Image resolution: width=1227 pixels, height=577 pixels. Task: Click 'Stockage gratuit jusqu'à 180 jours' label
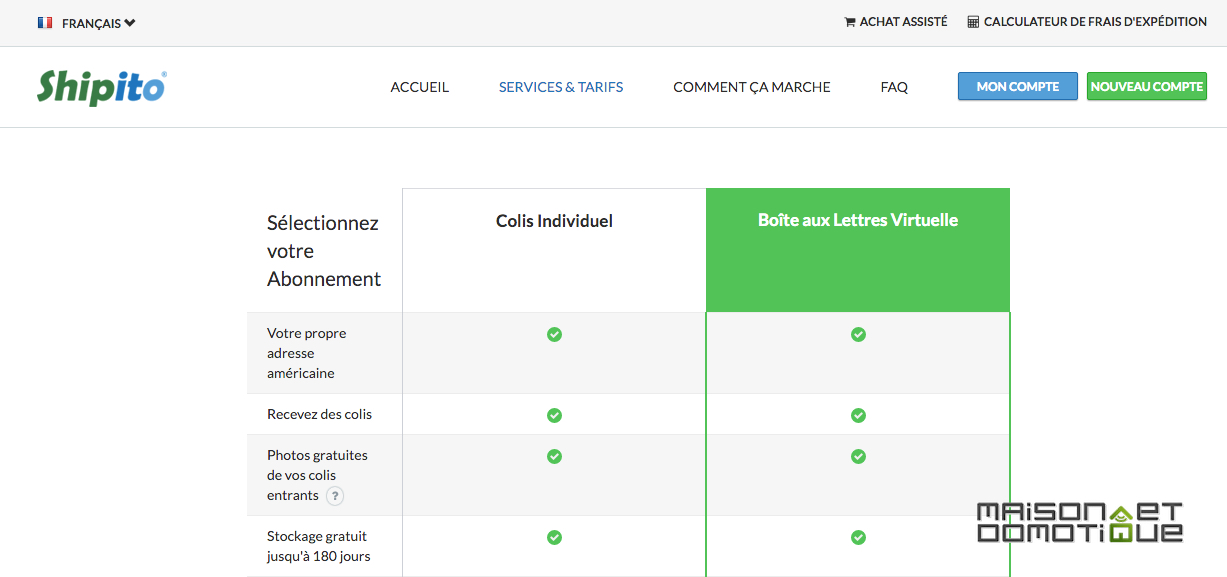(x=319, y=546)
